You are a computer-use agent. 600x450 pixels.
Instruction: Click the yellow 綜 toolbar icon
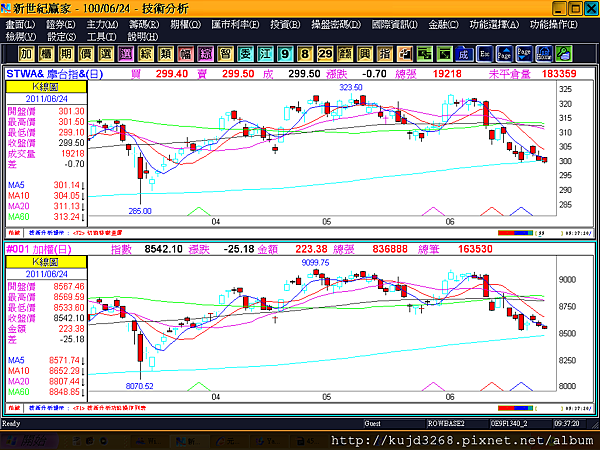coord(145,54)
